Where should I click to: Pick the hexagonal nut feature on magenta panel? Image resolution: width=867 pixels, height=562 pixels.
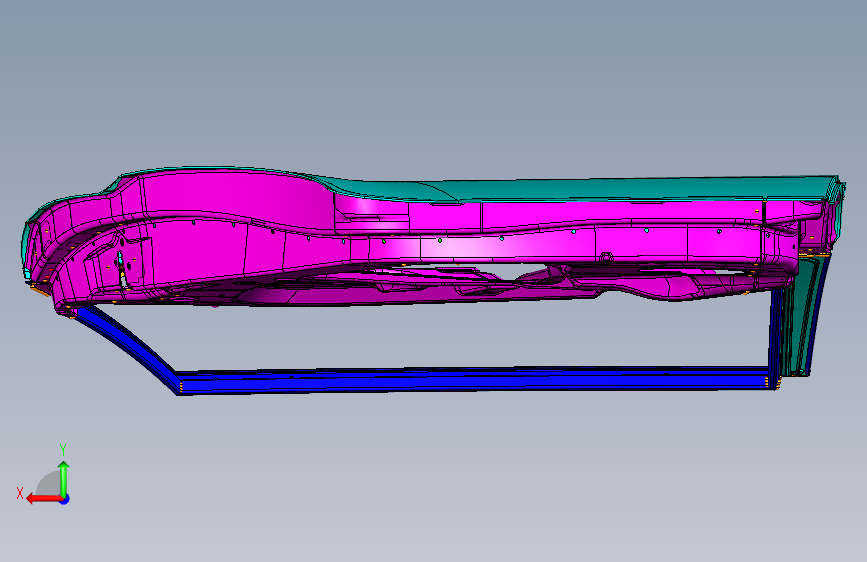coord(606,258)
